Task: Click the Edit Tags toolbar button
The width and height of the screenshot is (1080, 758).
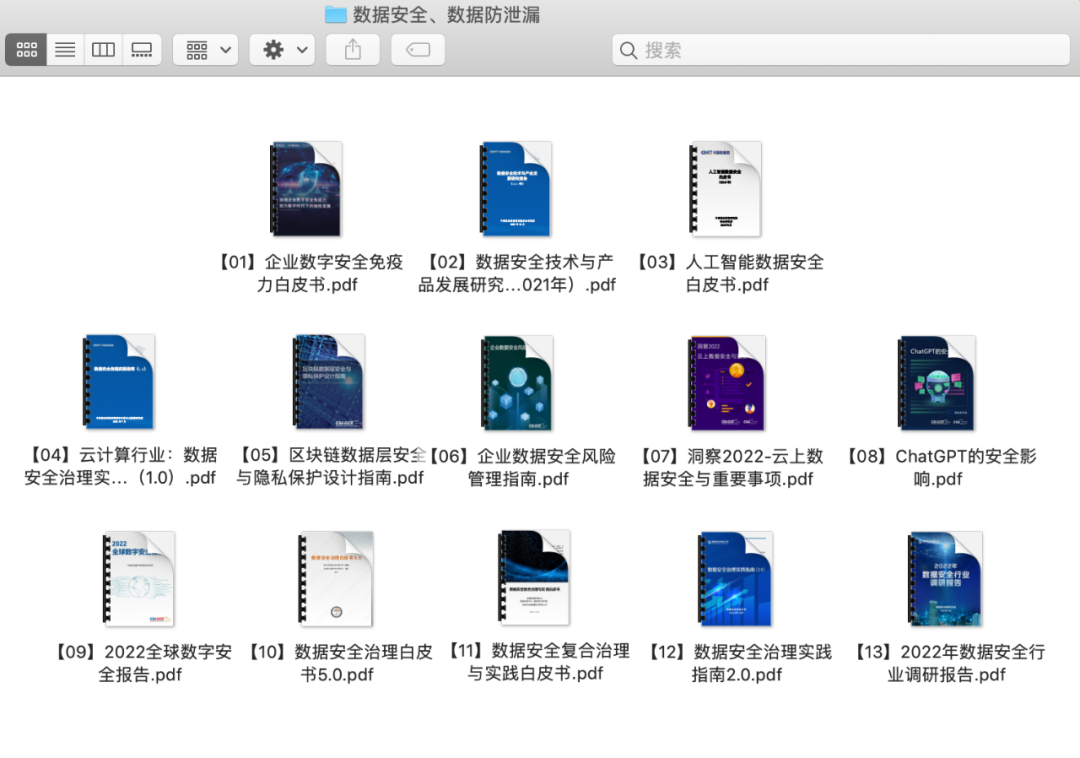Action: (418, 50)
